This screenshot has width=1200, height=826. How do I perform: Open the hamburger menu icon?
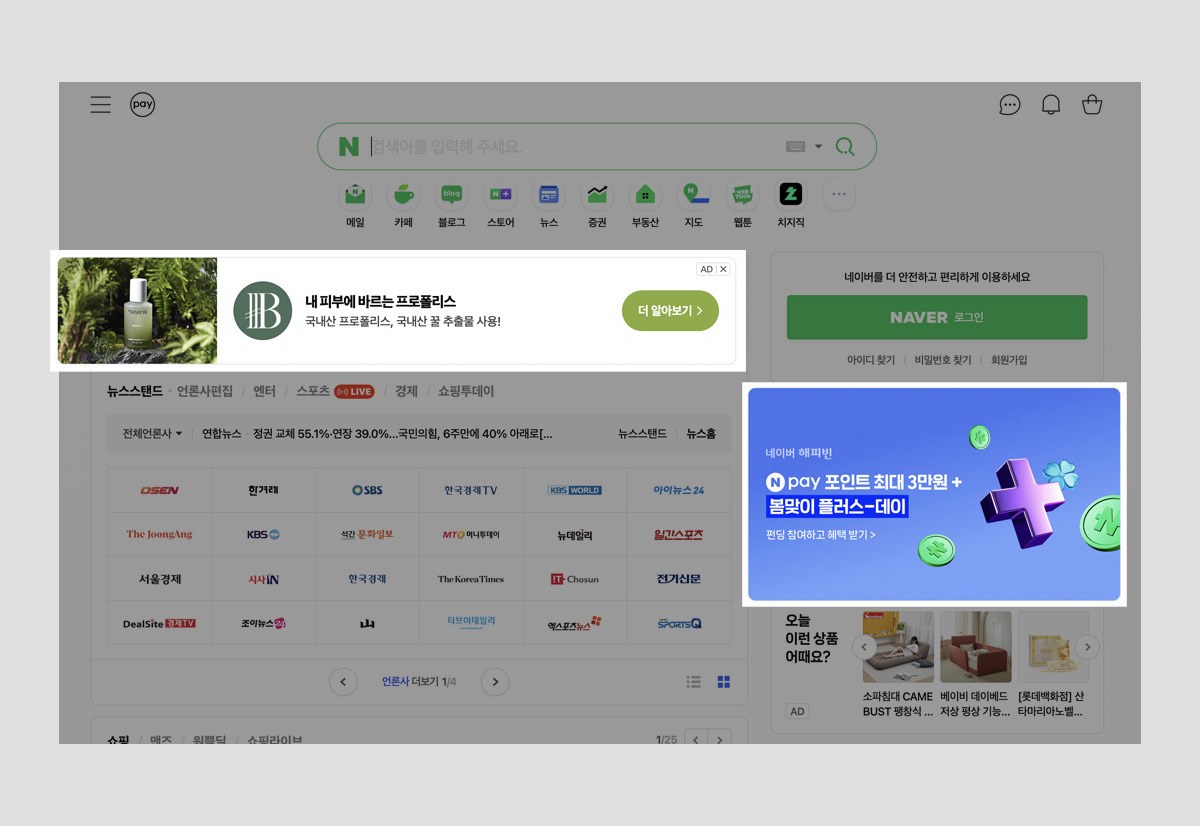coord(100,105)
